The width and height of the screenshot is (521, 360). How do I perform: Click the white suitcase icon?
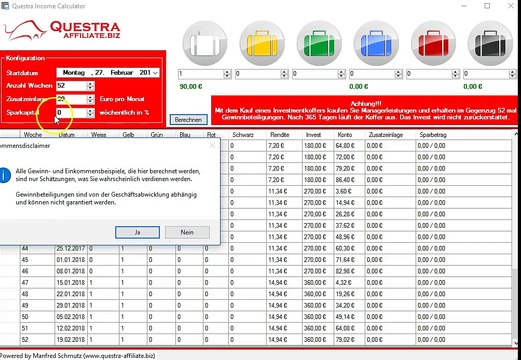click(205, 43)
